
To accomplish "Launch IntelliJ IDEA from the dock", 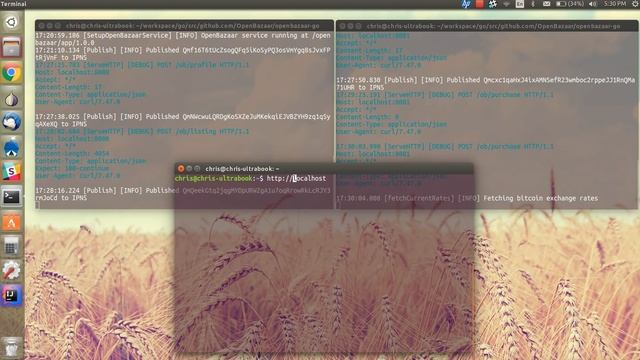I will click(x=11, y=295).
